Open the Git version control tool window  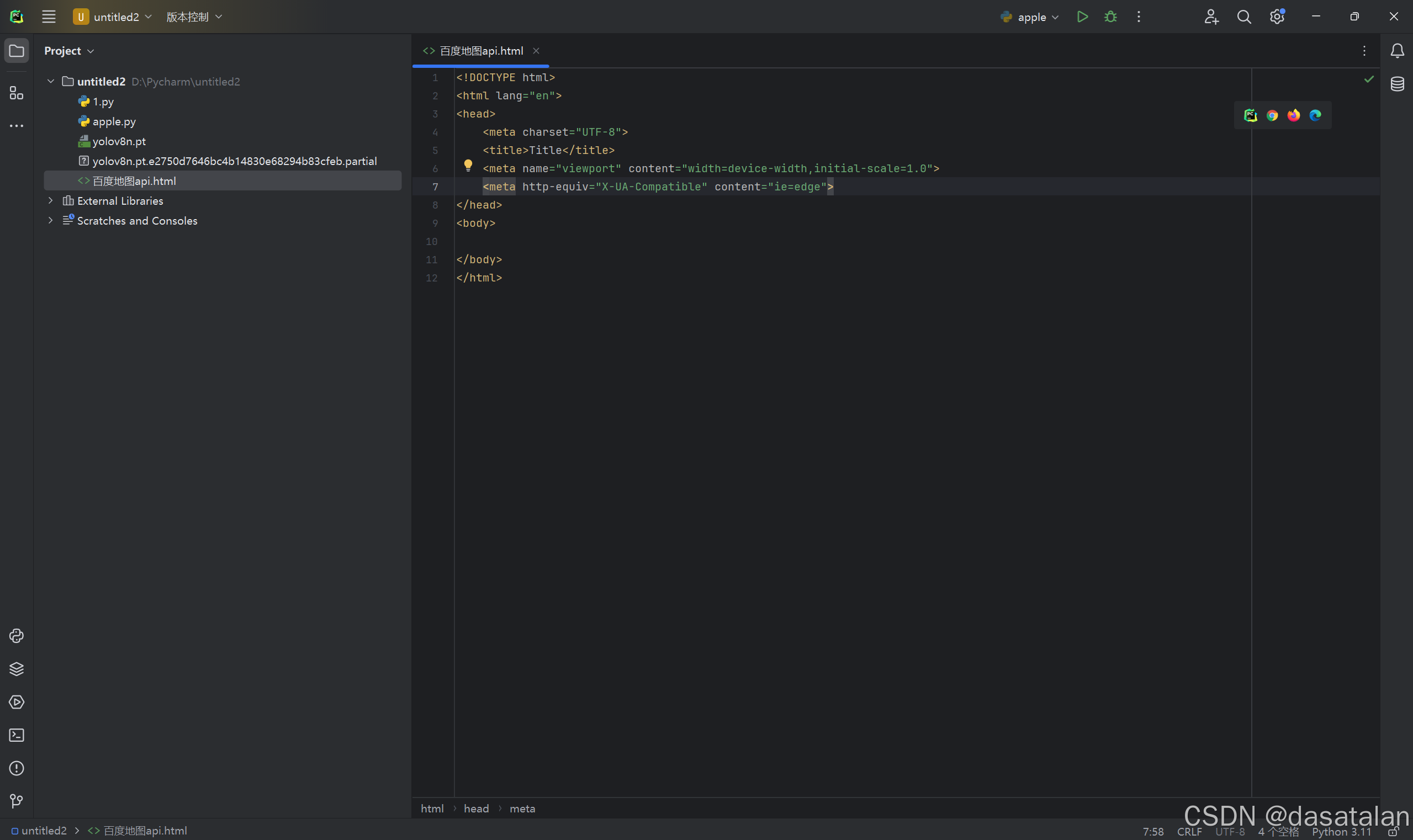point(17,801)
